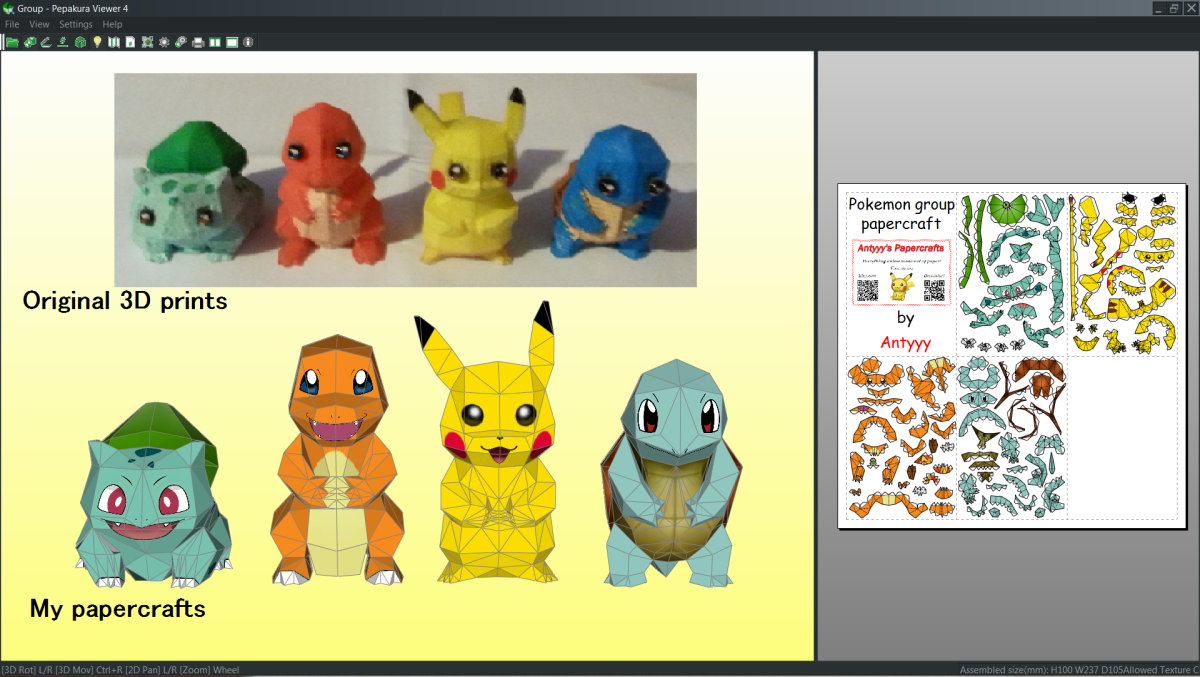This screenshot has width=1200, height=677.
Task: Click the assembled size status bar text
Action: (1078, 669)
